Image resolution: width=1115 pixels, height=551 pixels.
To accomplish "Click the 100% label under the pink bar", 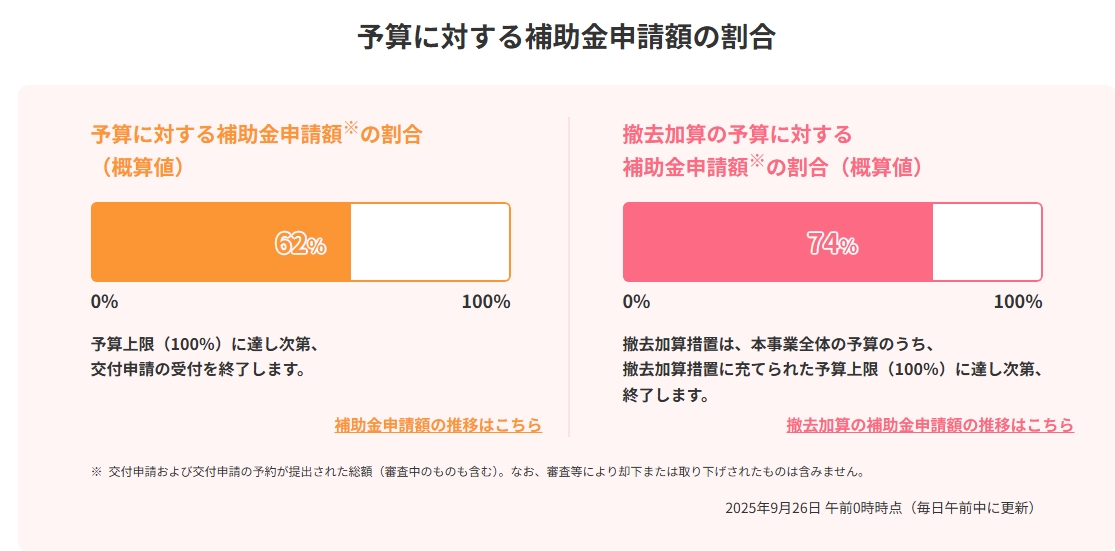I will click(x=1017, y=302).
